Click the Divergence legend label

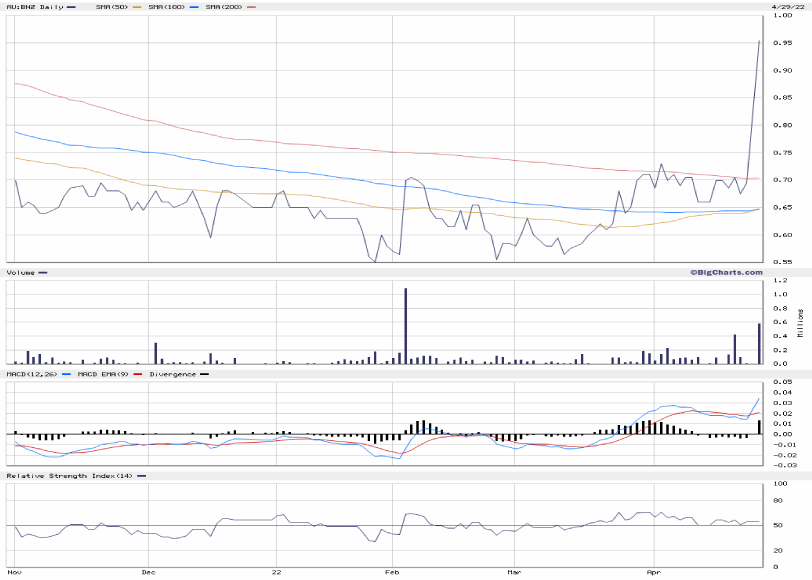(171, 374)
